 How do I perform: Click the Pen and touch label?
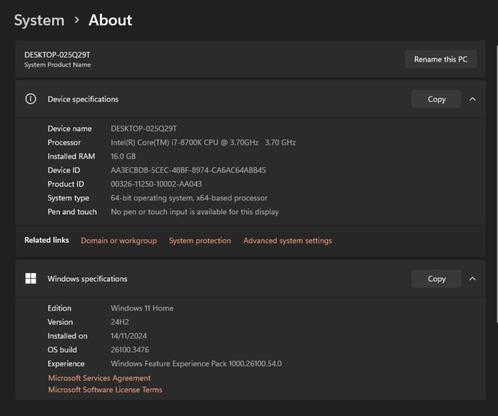coord(72,212)
